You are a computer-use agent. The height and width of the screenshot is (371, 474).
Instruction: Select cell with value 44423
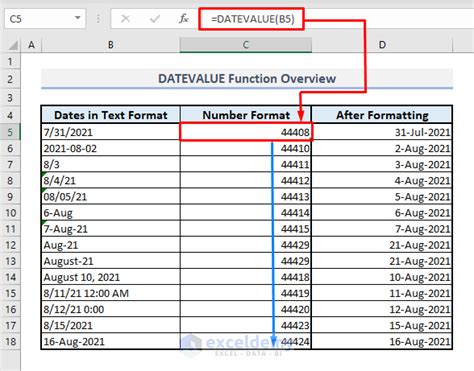click(246, 325)
